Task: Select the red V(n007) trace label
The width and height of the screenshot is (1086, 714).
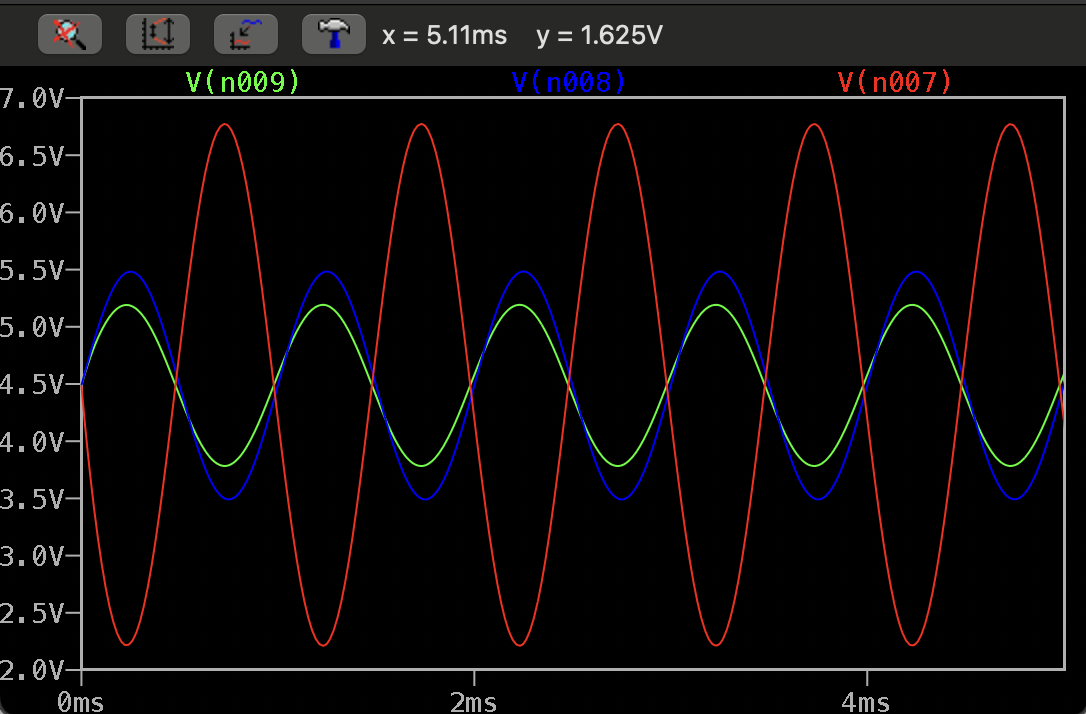Action: coord(894,82)
